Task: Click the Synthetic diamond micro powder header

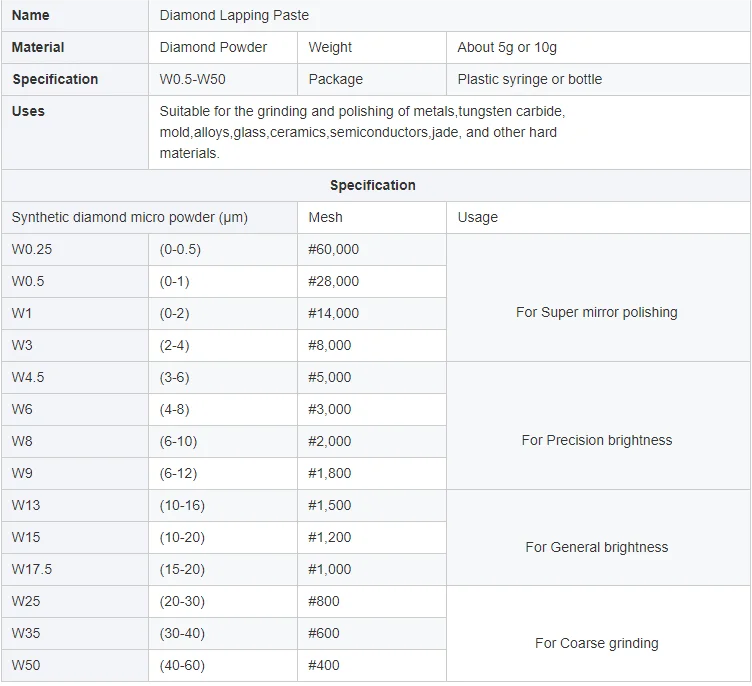Action: [130, 217]
